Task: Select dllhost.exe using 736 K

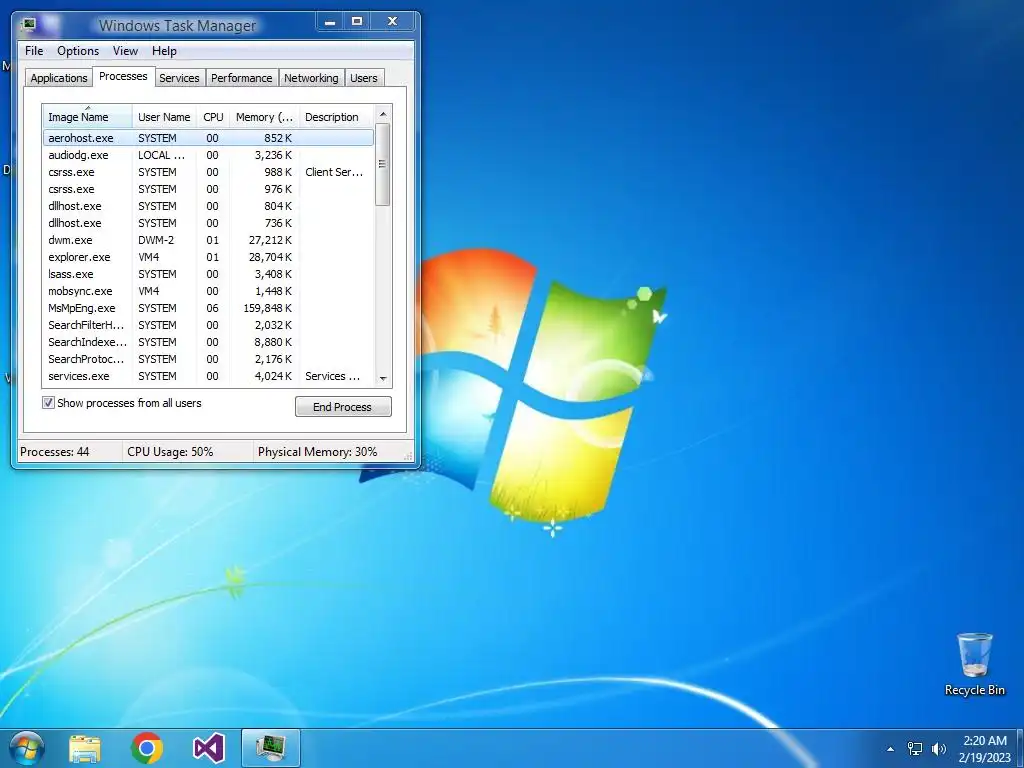Action: (x=208, y=223)
